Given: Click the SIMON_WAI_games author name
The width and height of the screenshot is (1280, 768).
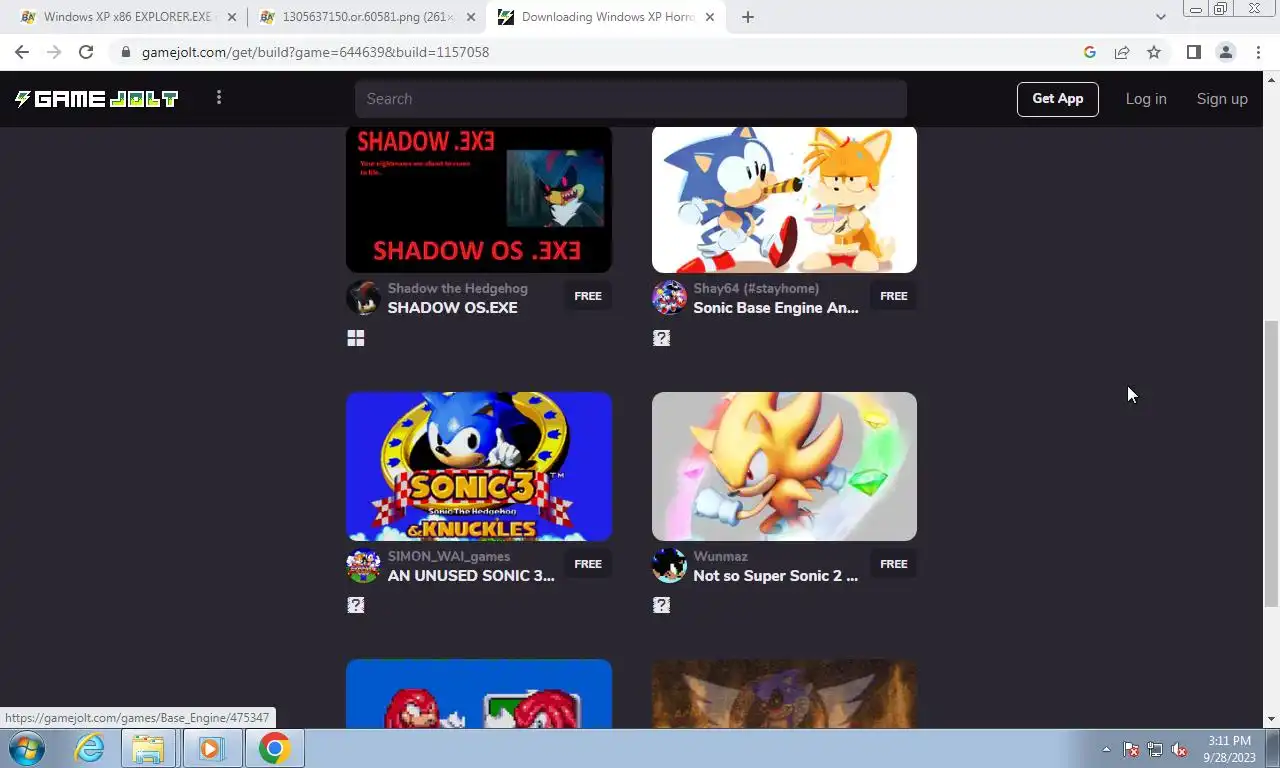Looking at the screenshot, I should click(449, 556).
